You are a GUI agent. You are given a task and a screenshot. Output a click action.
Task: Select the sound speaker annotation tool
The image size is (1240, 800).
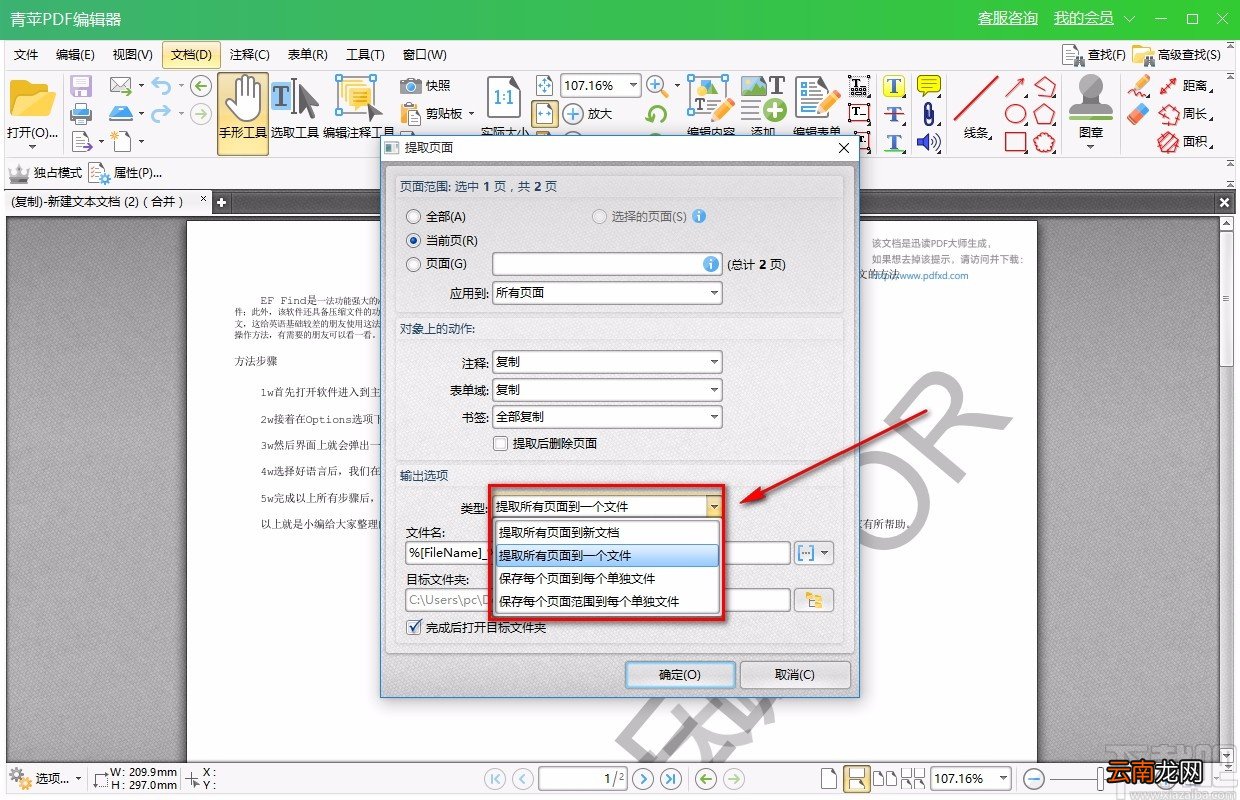coord(929,142)
